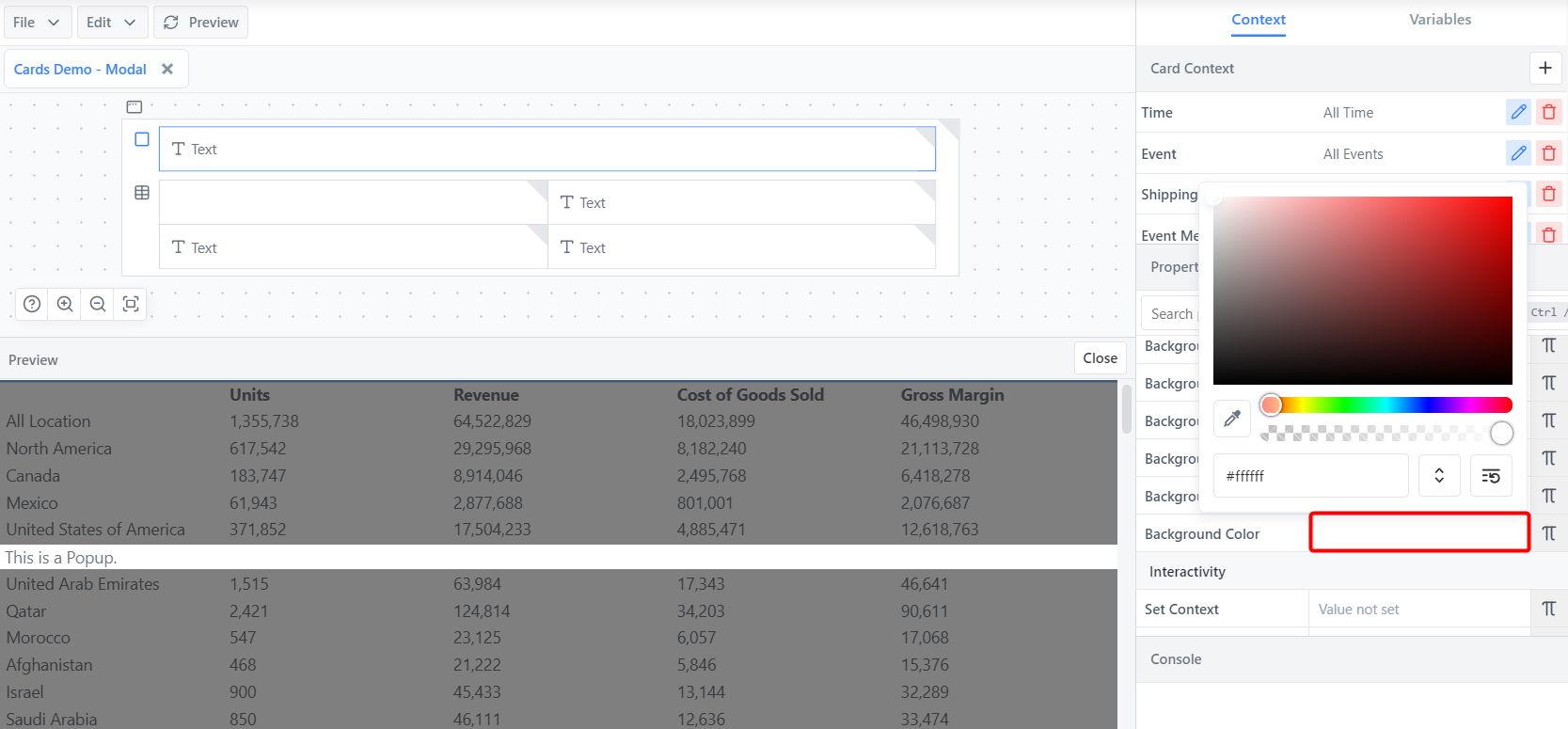Zoom in on the canvas

[x=65, y=304]
